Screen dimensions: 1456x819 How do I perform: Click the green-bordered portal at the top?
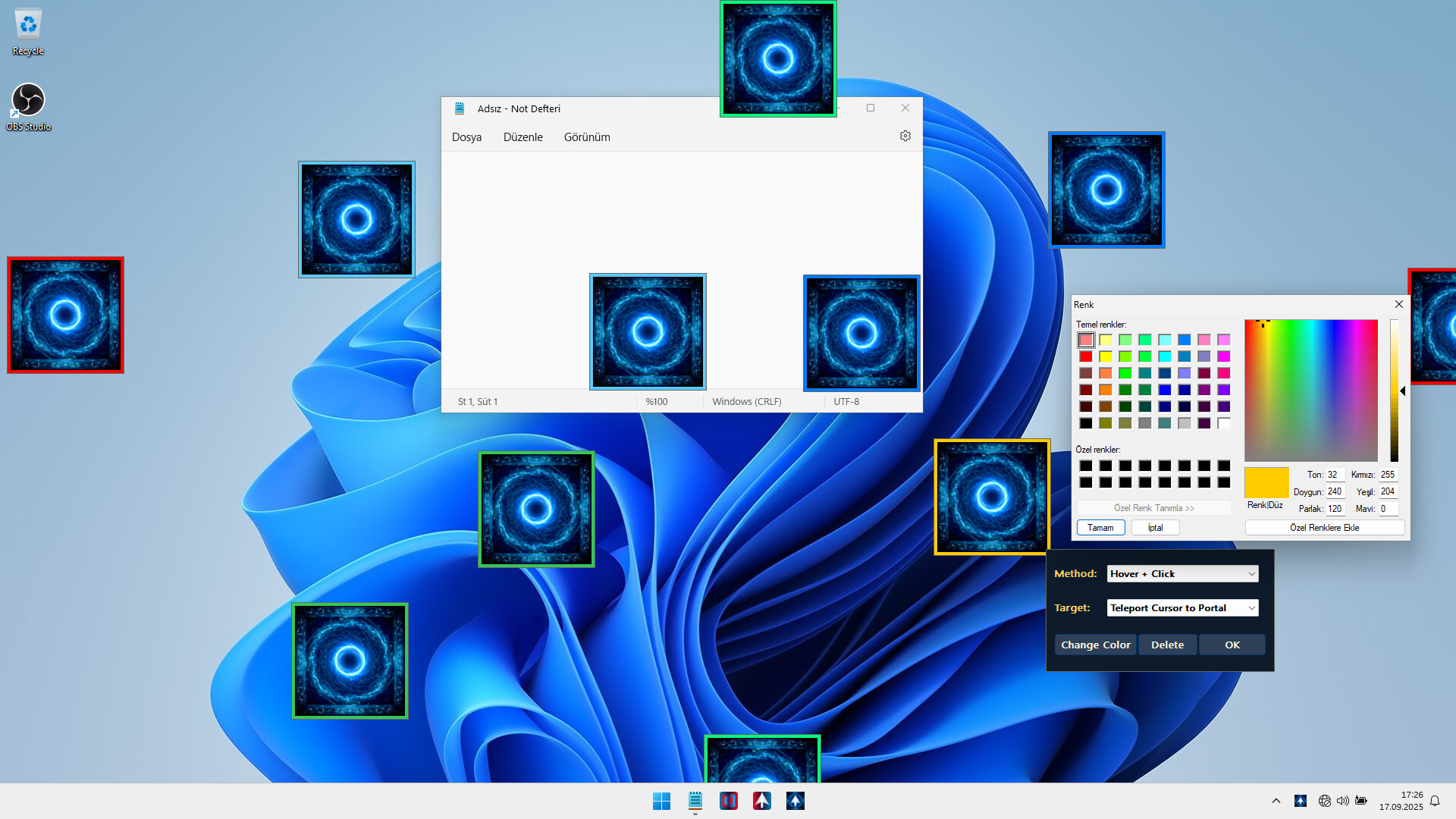click(x=777, y=58)
